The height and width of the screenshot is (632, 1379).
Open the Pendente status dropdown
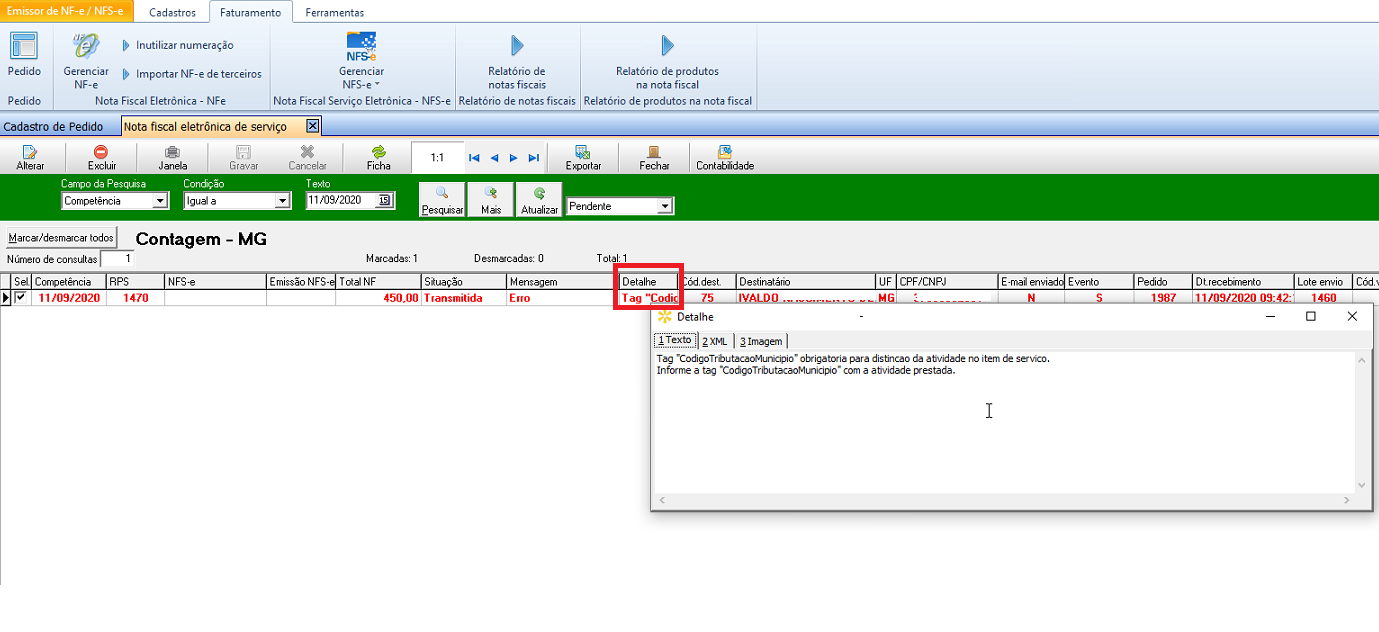point(665,206)
